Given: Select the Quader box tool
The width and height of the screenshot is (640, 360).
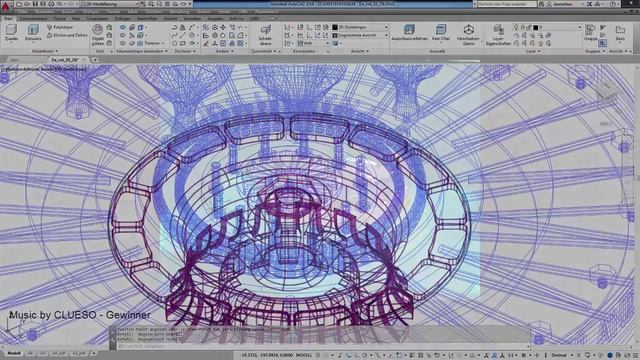Looking at the screenshot, I should [11, 33].
